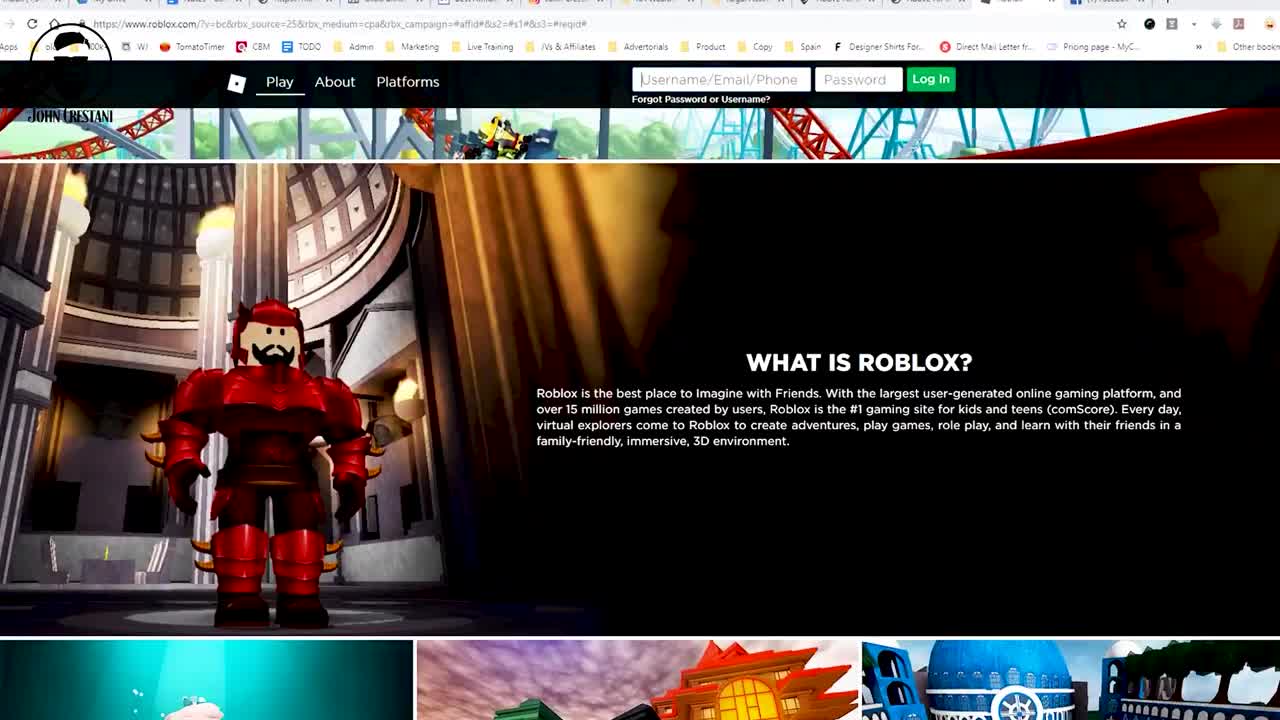The width and height of the screenshot is (1280, 720).
Task: Open the Play tab
Action: tap(280, 82)
